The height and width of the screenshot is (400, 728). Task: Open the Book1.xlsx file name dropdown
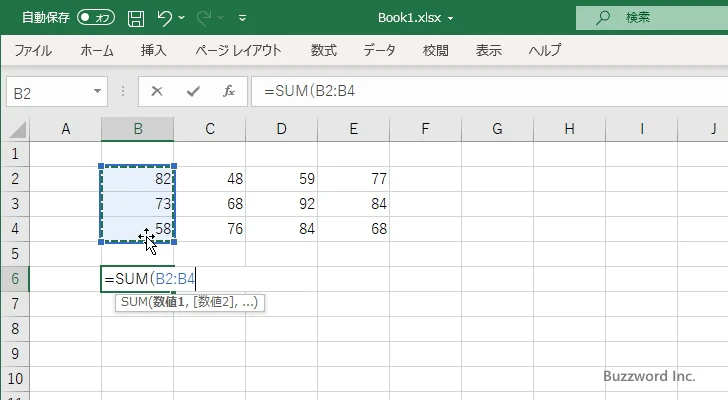(x=450, y=19)
